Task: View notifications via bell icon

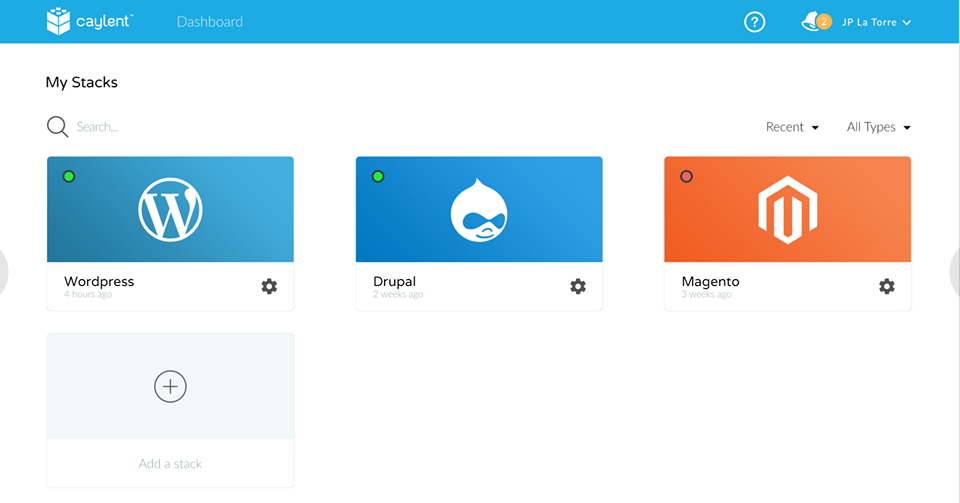Action: tap(816, 22)
